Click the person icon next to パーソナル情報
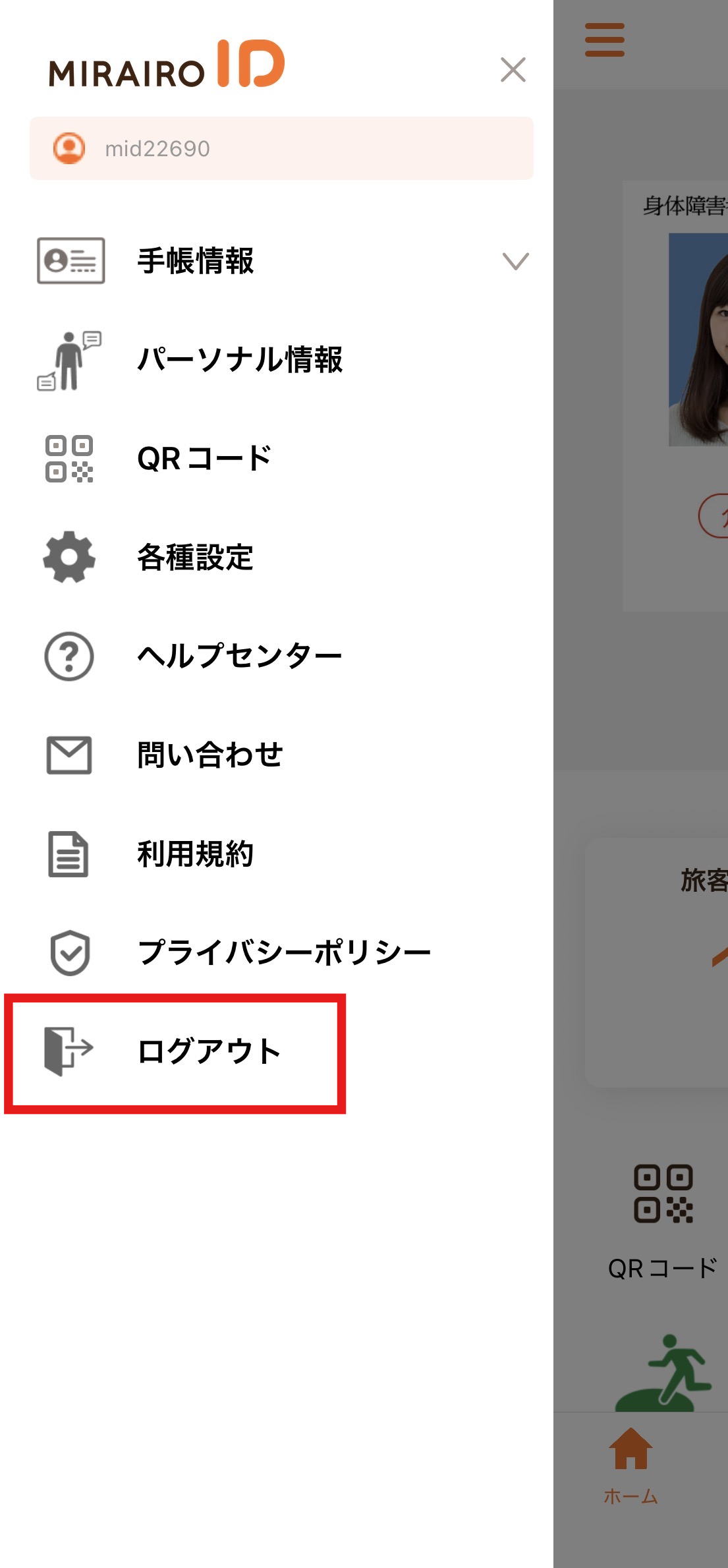This screenshot has width=728, height=1568. tap(69, 360)
